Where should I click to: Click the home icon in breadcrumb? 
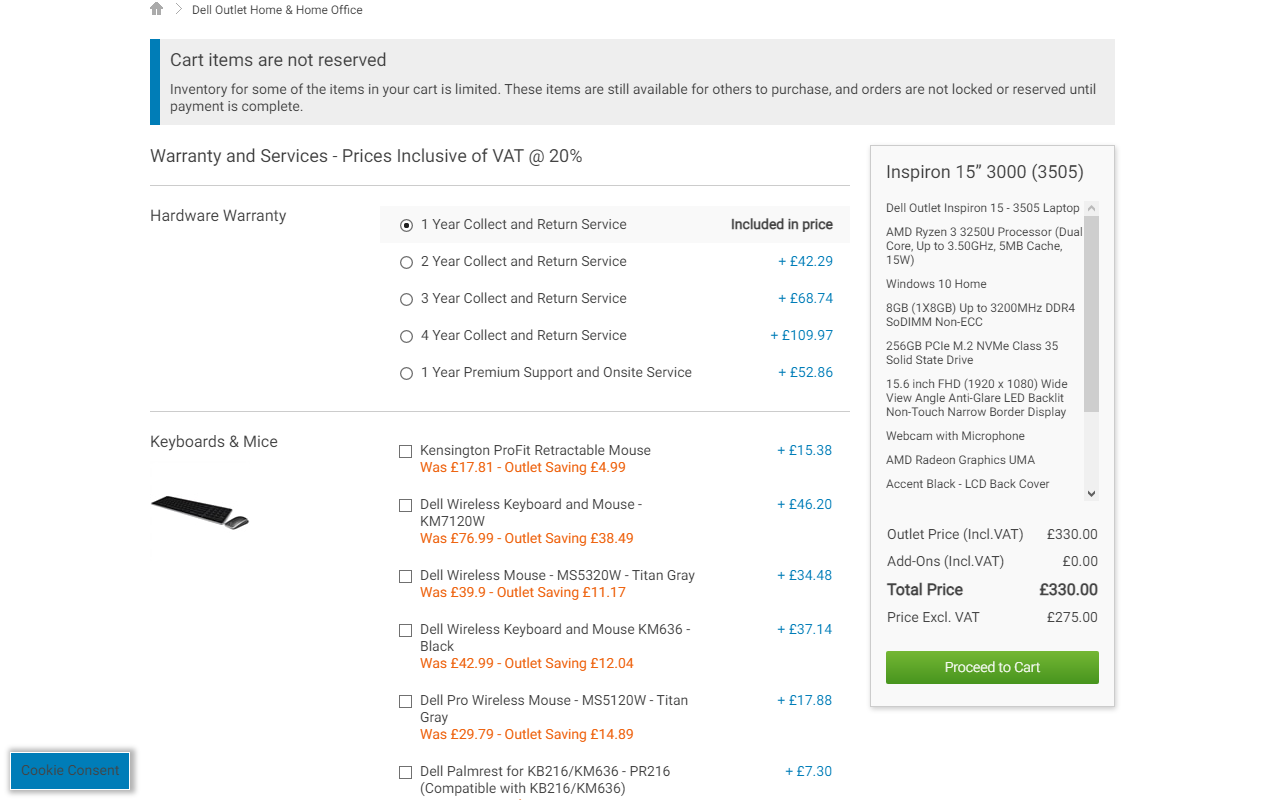(156, 9)
